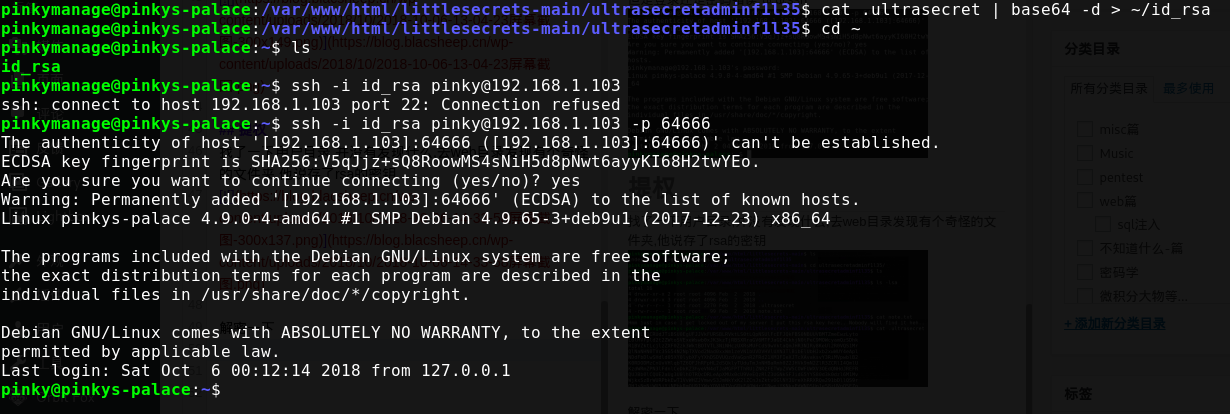
Task: Click the ECDSA key fingerprint line
Action: (x=380, y=161)
